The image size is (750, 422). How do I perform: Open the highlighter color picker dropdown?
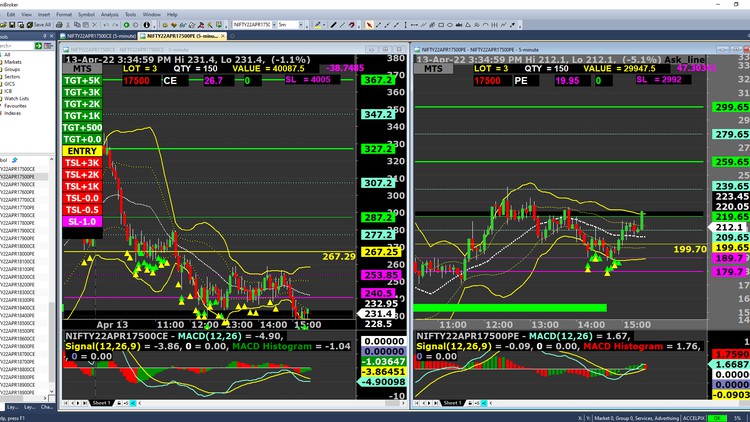[324, 25]
